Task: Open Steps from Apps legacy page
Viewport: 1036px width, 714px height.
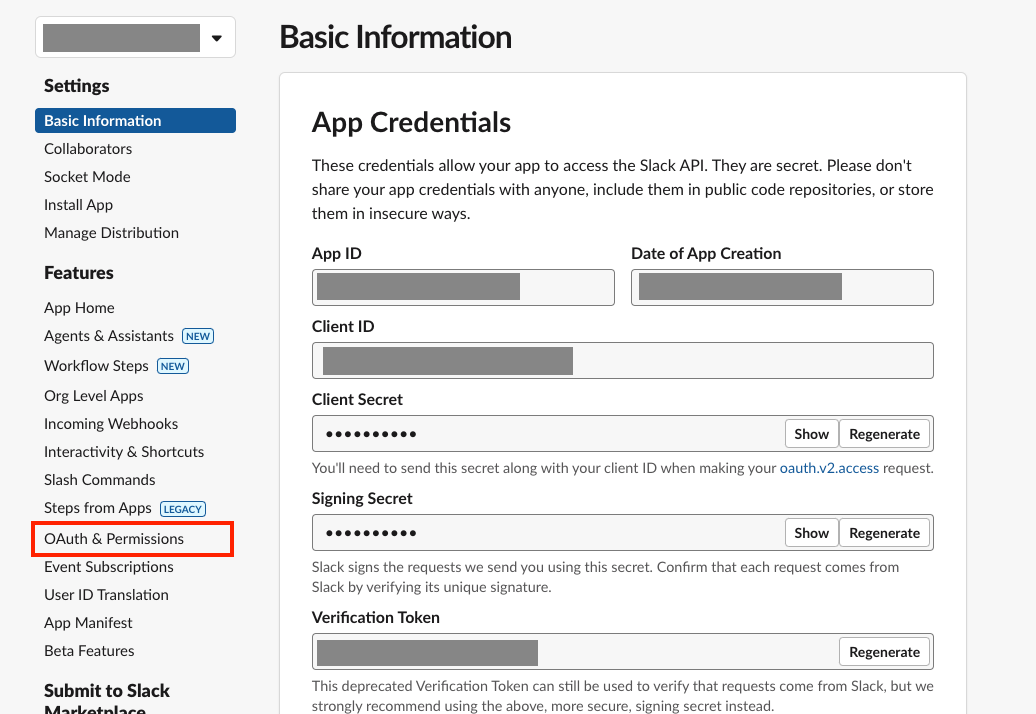Action: point(98,508)
